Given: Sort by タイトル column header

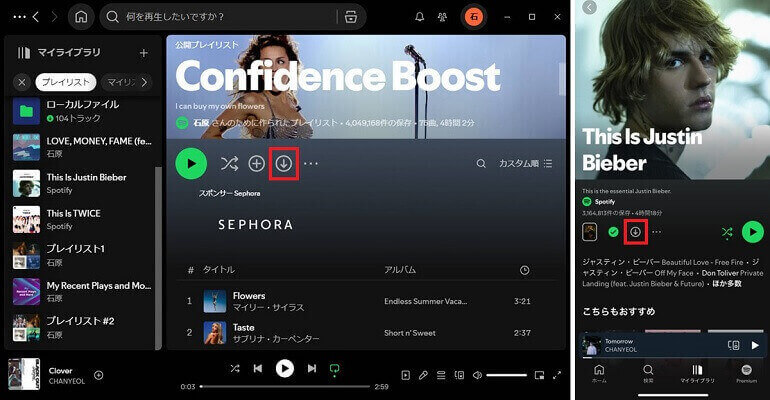Looking at the screenshot, I should coord(219,269).
